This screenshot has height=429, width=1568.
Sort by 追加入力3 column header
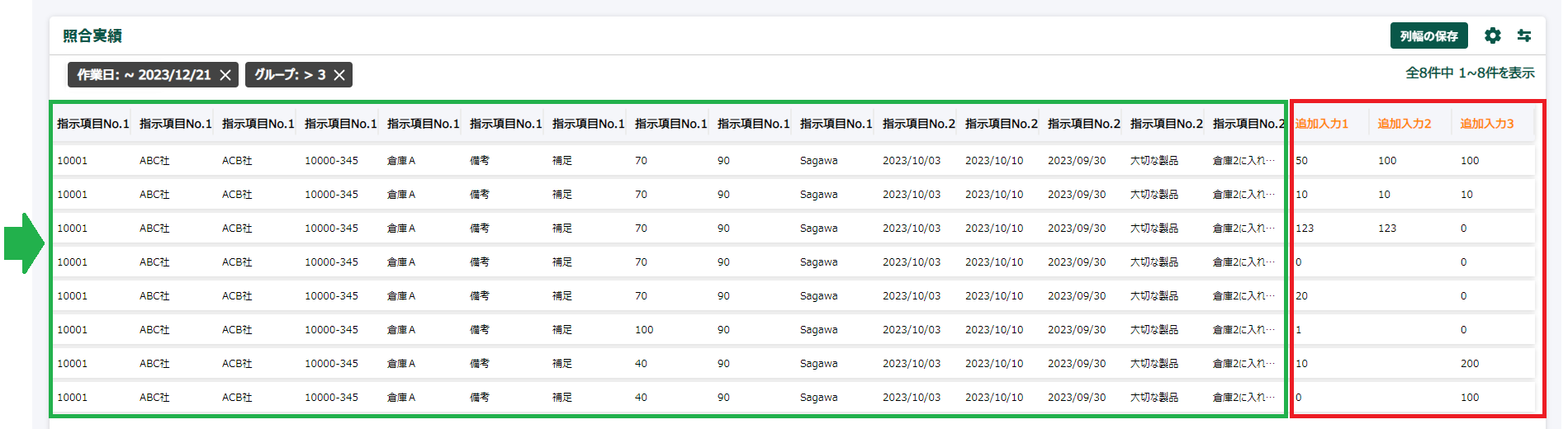point(1486,124)
